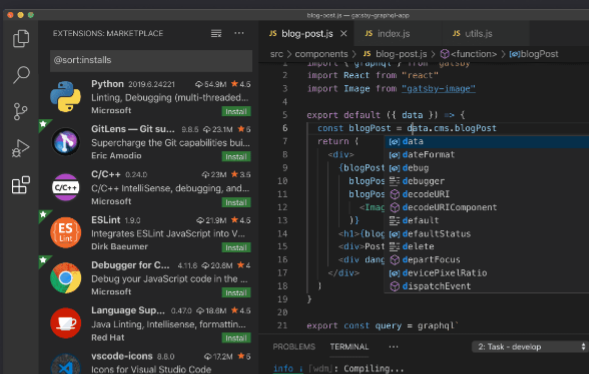Viewport: 589px width, 374px height.
Task: Click the Language Support Java icon
Action: coord(66,323)
